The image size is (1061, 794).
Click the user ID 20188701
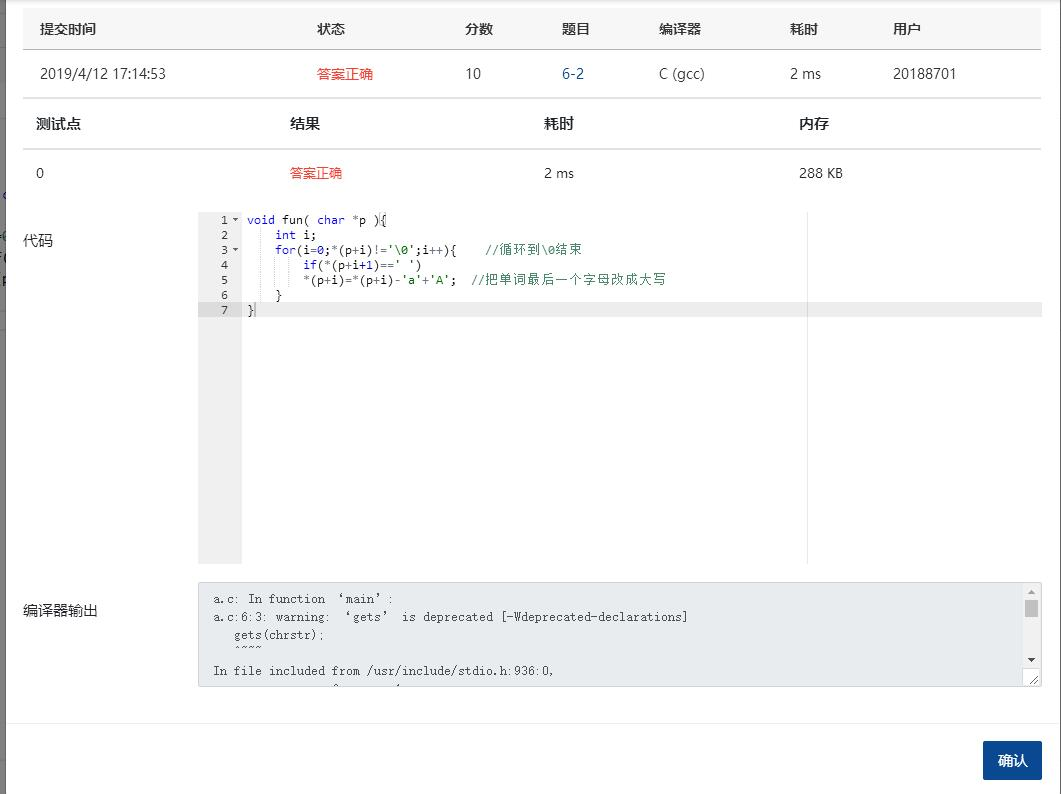[924, 74]
